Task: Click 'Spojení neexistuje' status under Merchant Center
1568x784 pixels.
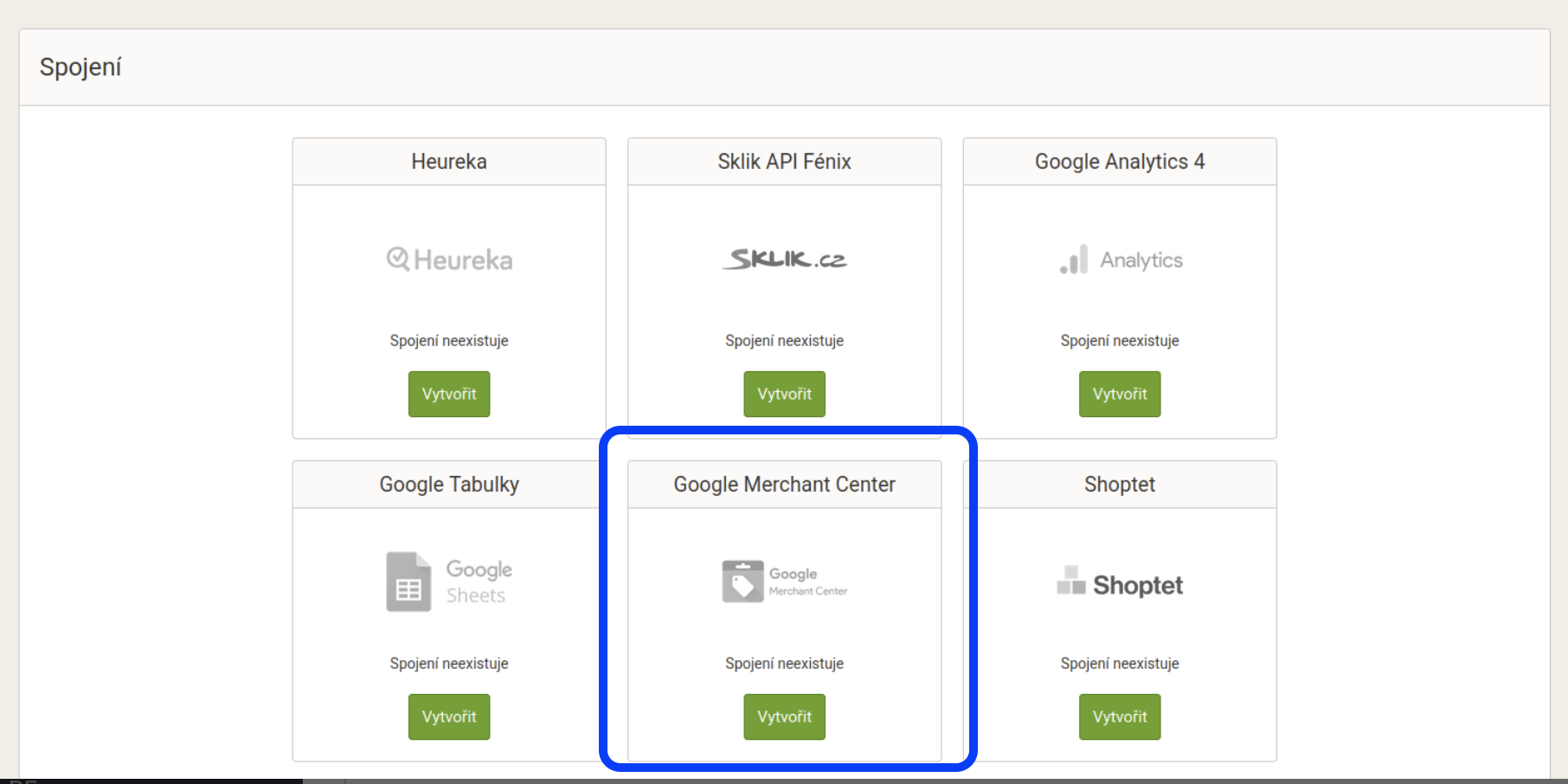Action: click(784, 664)
